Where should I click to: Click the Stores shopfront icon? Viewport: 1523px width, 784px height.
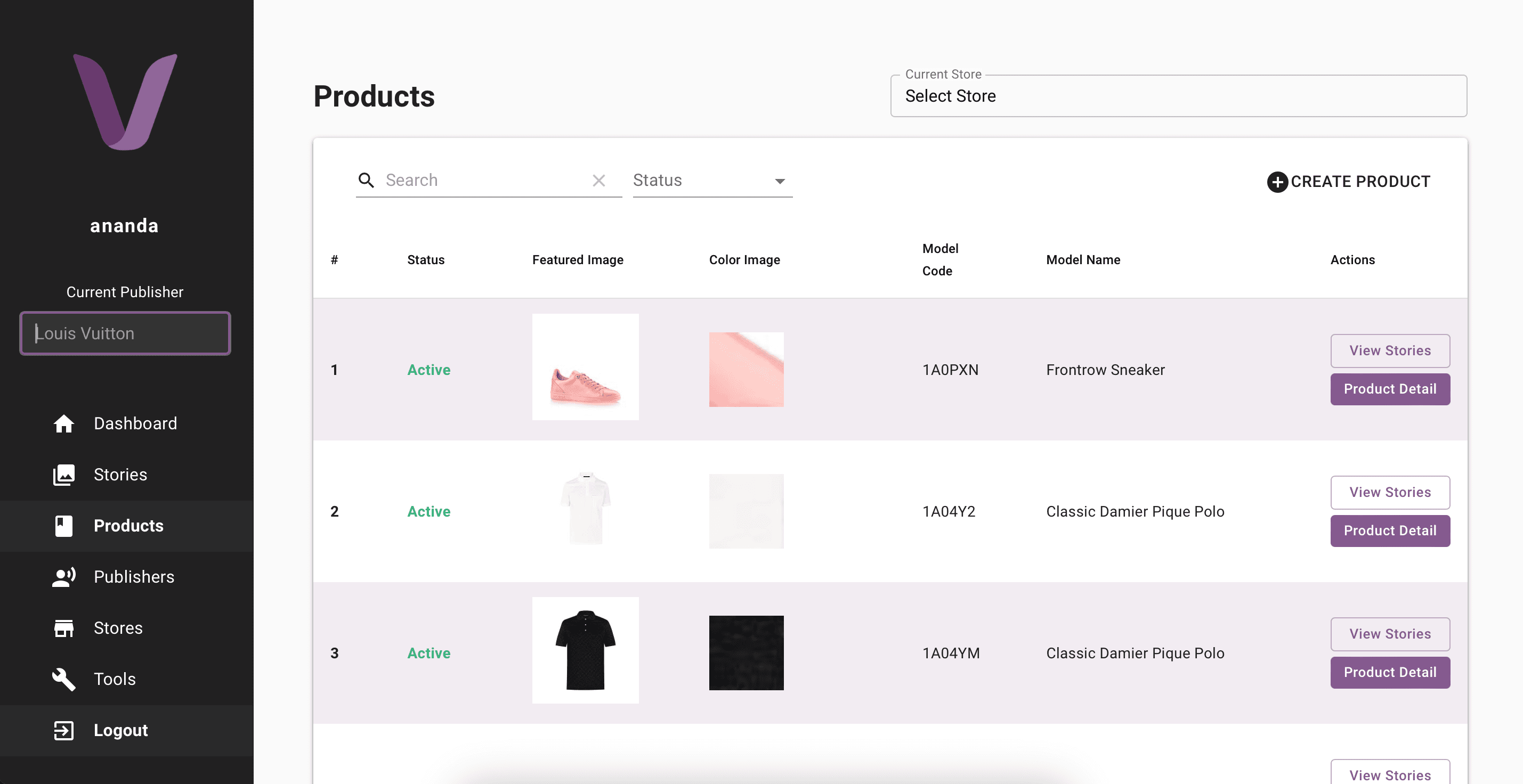pyautogui.click(x=64, y=628)
